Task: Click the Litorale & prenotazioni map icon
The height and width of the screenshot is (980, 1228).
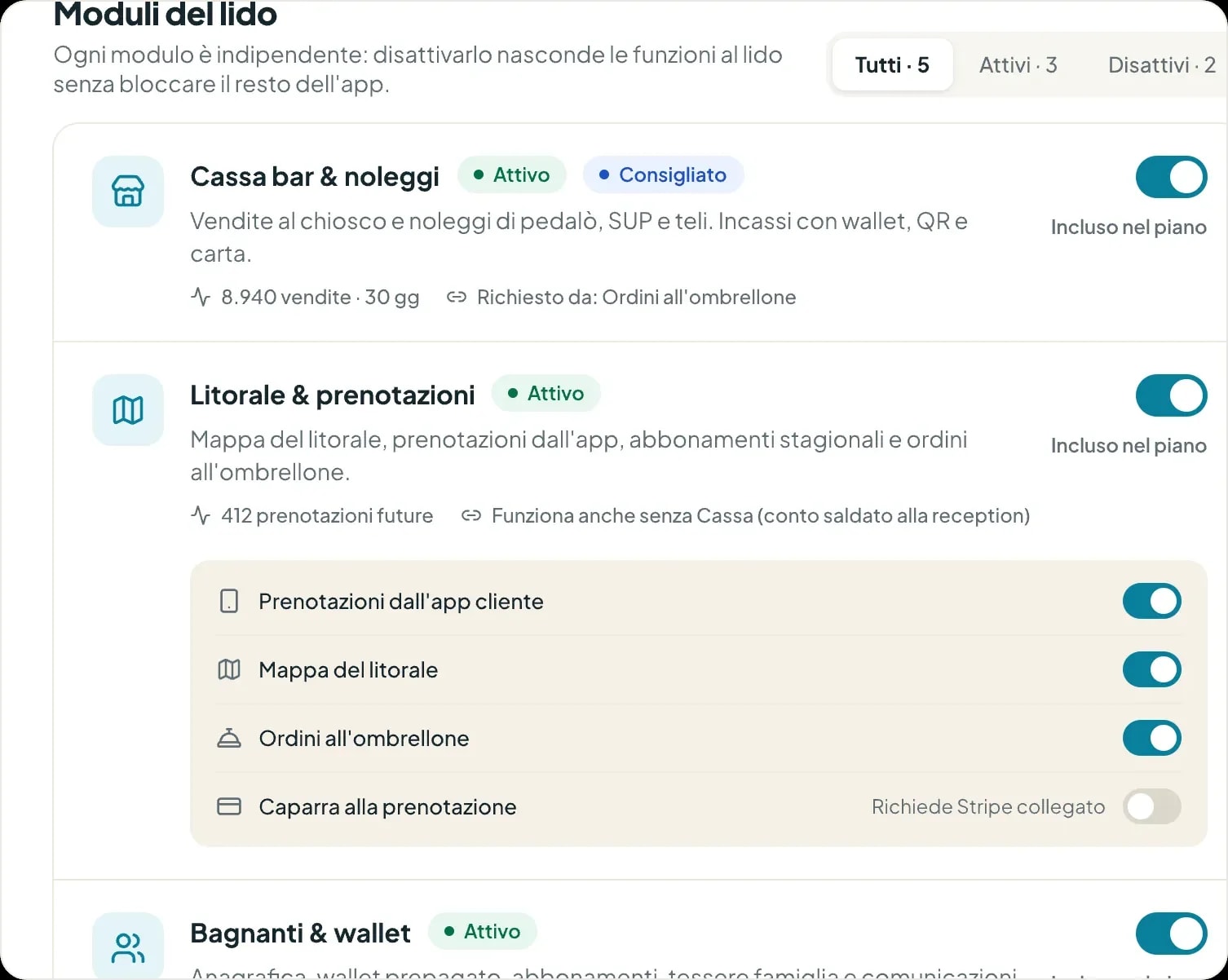Action: pos(128,410)
